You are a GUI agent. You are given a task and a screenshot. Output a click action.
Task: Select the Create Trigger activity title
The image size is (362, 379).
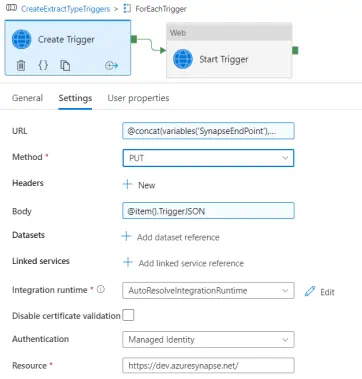click(x=66, y=40)
